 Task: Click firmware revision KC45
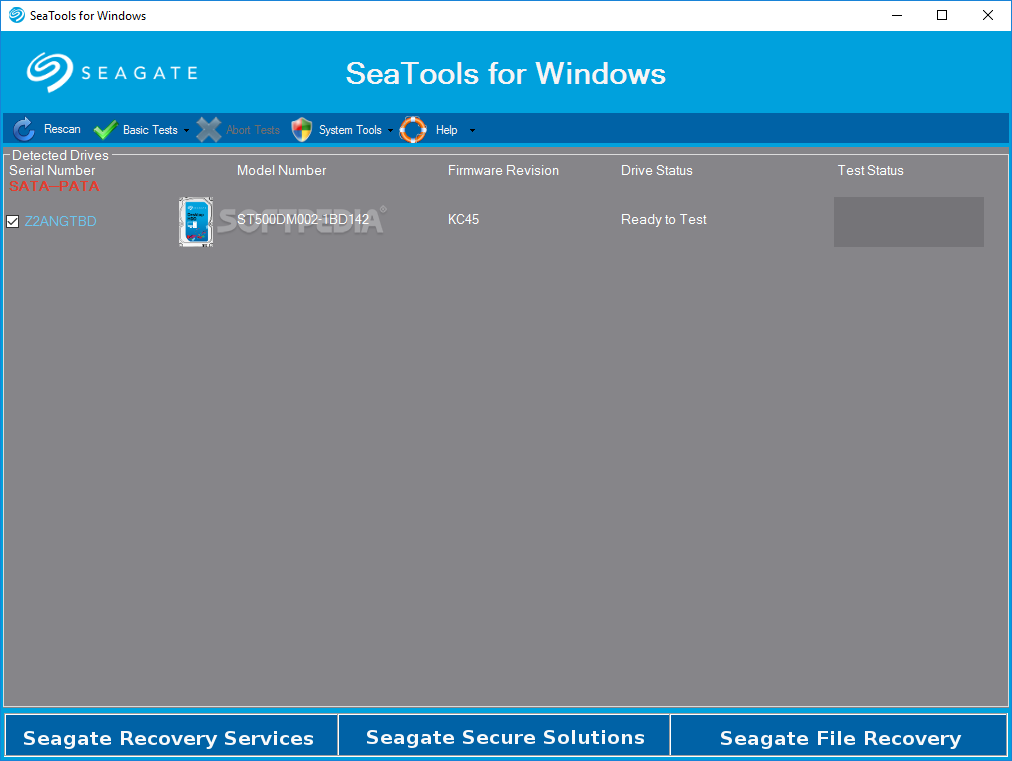pos(463,219)
